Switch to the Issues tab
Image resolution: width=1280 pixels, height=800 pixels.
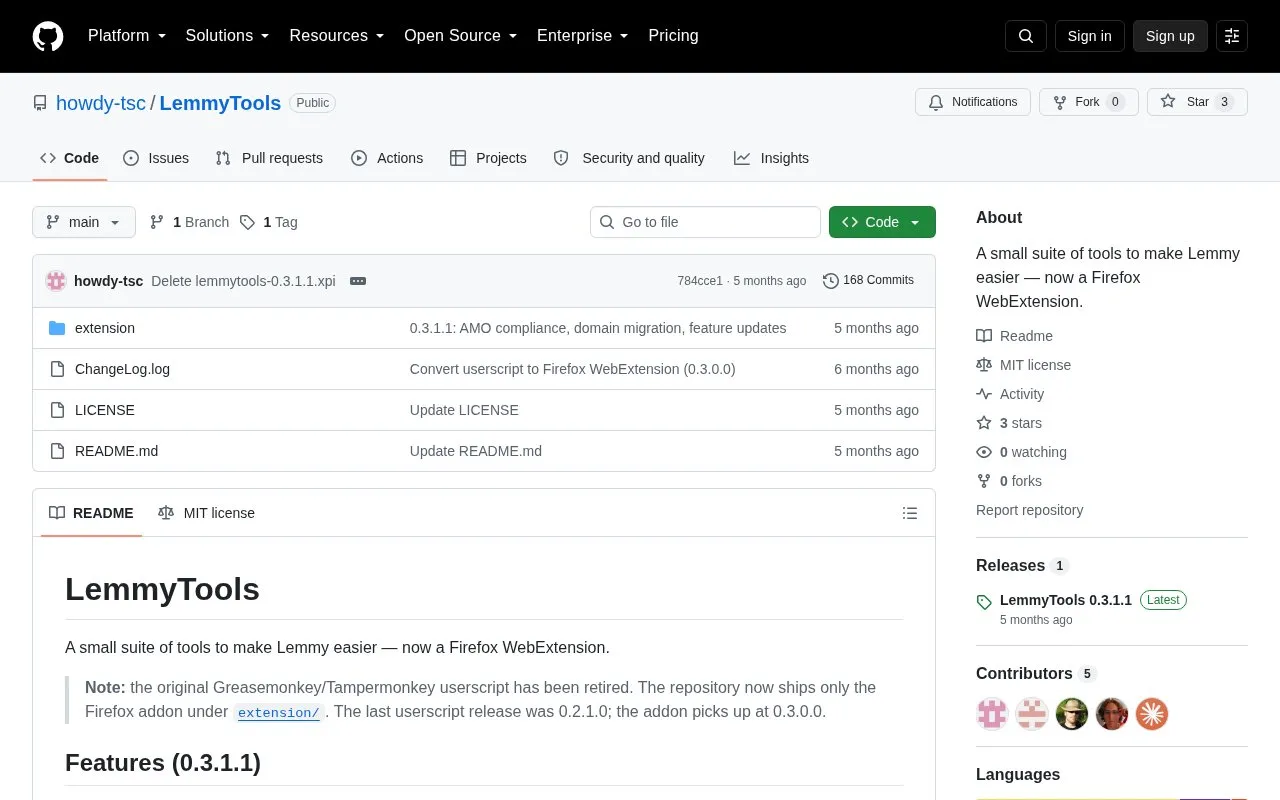[156, 158]
